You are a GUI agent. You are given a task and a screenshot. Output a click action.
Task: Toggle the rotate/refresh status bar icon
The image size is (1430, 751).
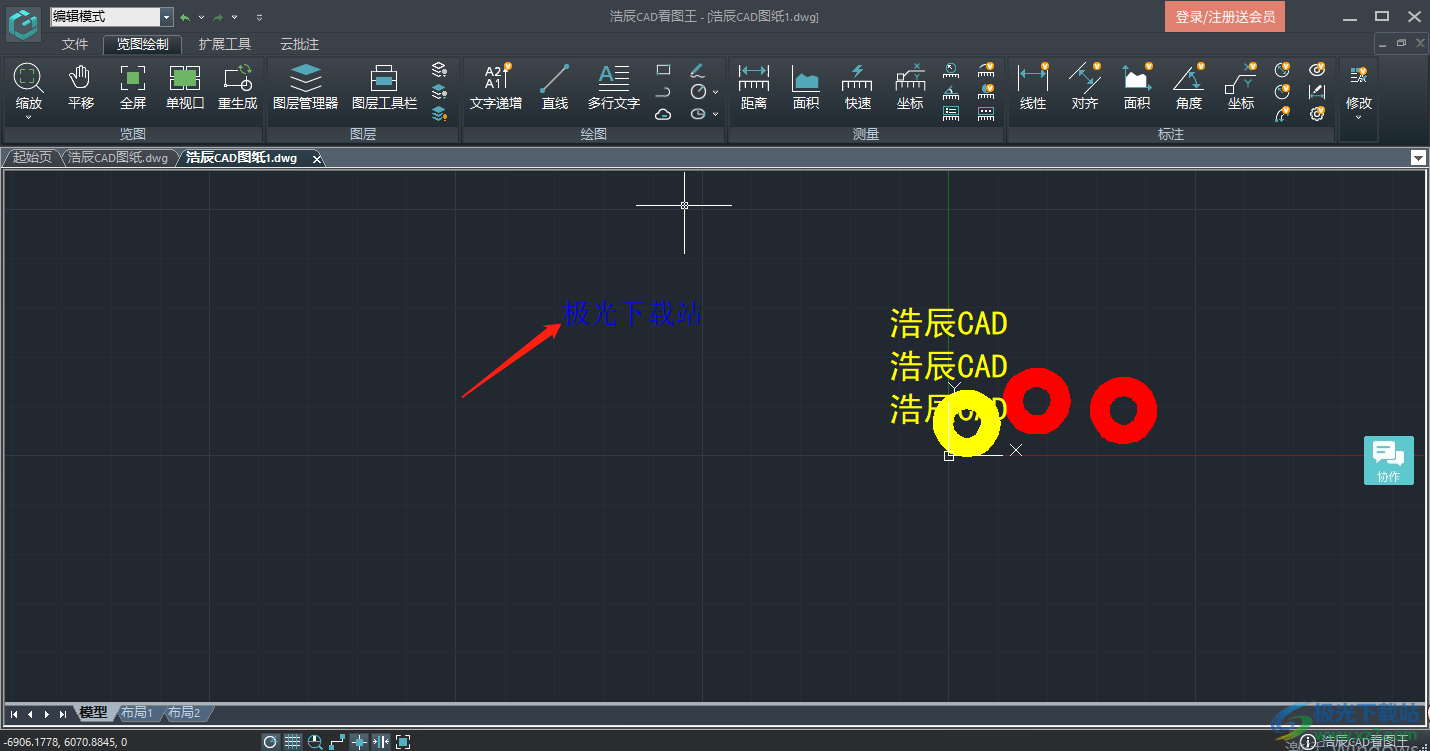pyautogui.click(x=270, y=742)
